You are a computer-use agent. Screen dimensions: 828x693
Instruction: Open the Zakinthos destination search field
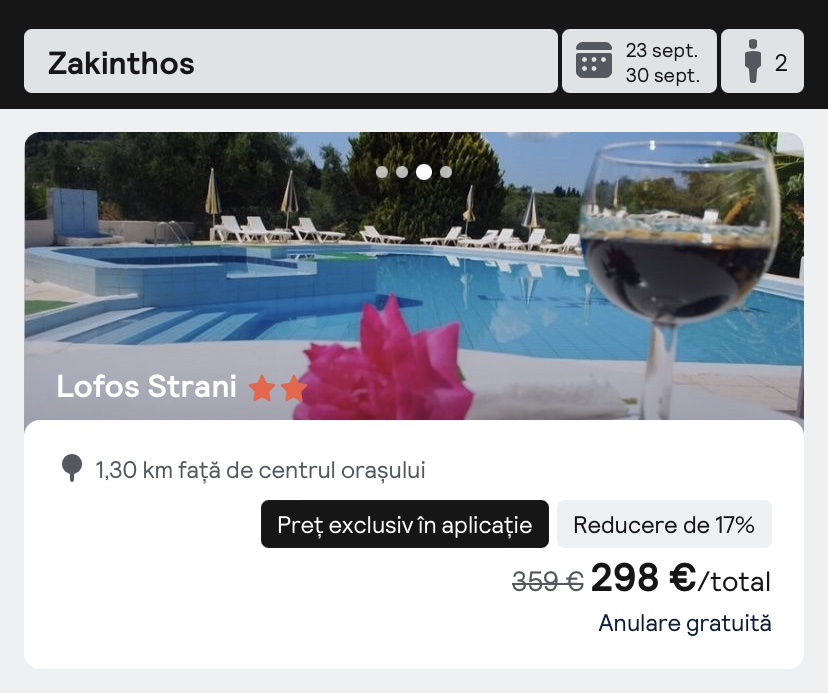pos(291,61)
